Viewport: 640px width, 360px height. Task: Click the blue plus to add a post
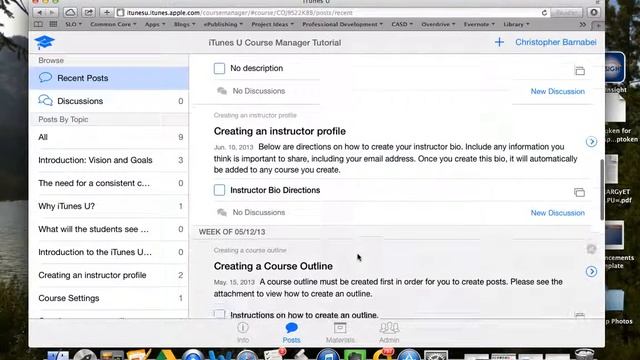[499, 42]
